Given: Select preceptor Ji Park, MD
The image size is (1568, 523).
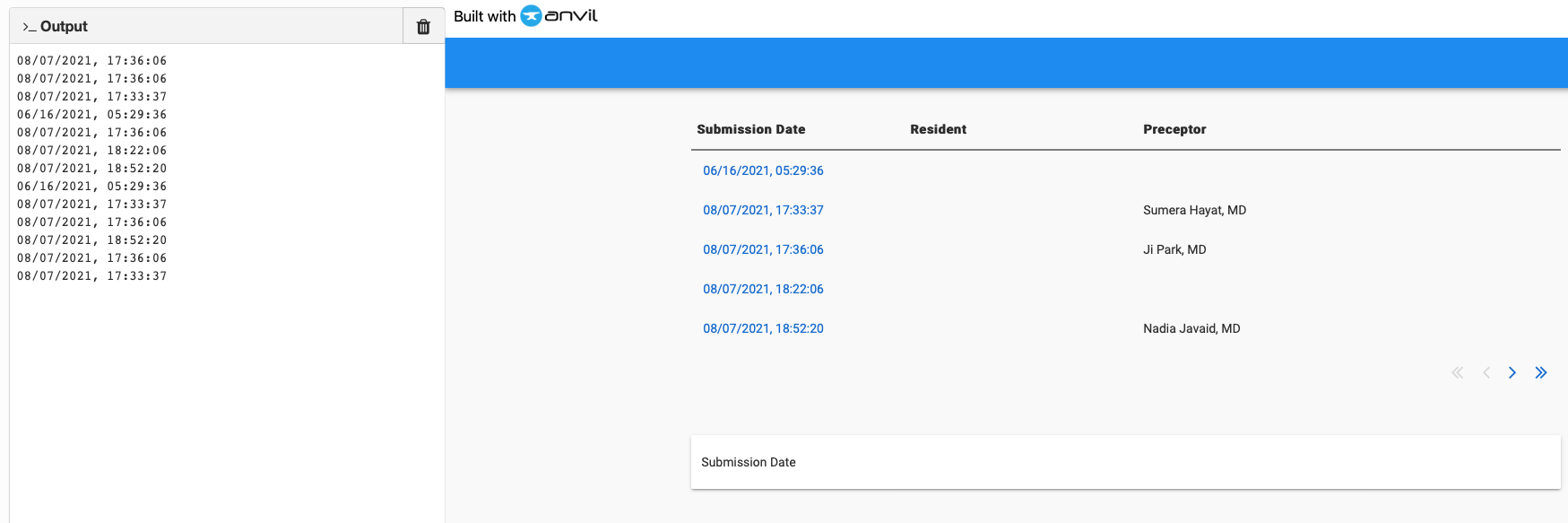Looking at the screenshot, I should click(1174, 249).
